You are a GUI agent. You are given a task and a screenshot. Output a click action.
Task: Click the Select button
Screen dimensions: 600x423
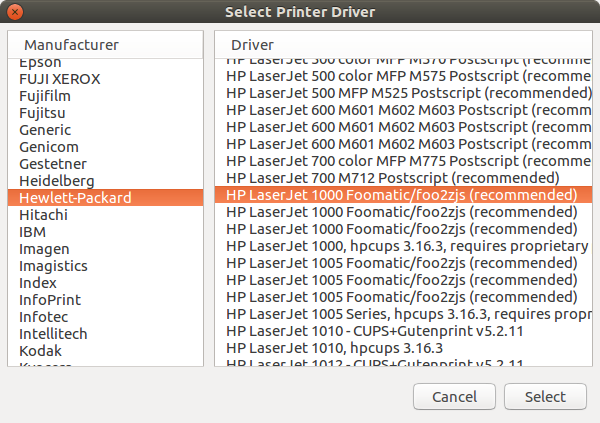click(x=545, y=397)
